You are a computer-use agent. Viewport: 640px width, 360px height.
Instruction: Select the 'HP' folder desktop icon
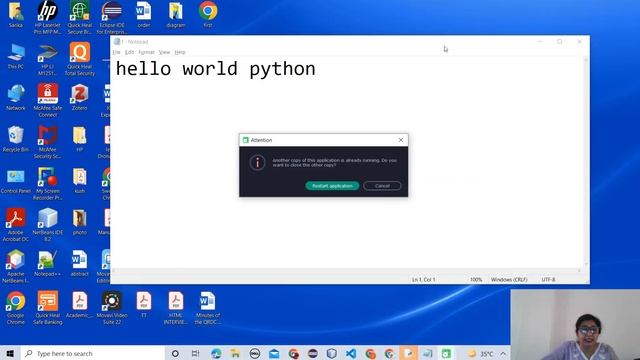tap(80, 140)
